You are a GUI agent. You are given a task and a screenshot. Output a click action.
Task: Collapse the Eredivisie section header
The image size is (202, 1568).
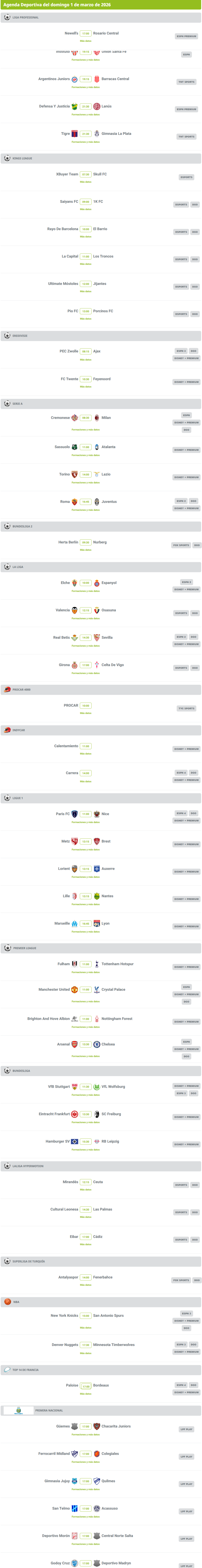tap(101, 335)
